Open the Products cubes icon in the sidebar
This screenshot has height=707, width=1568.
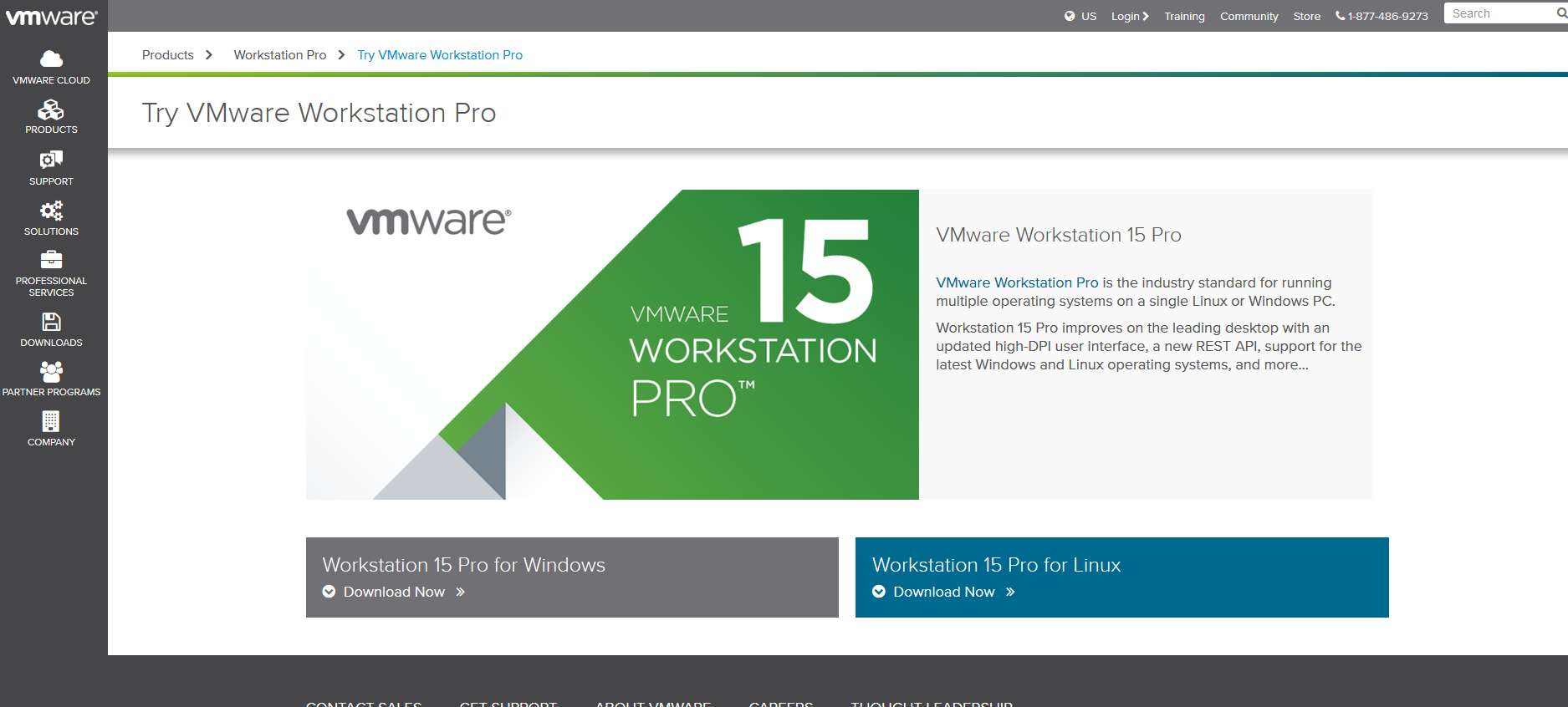(x=51, y=109)
